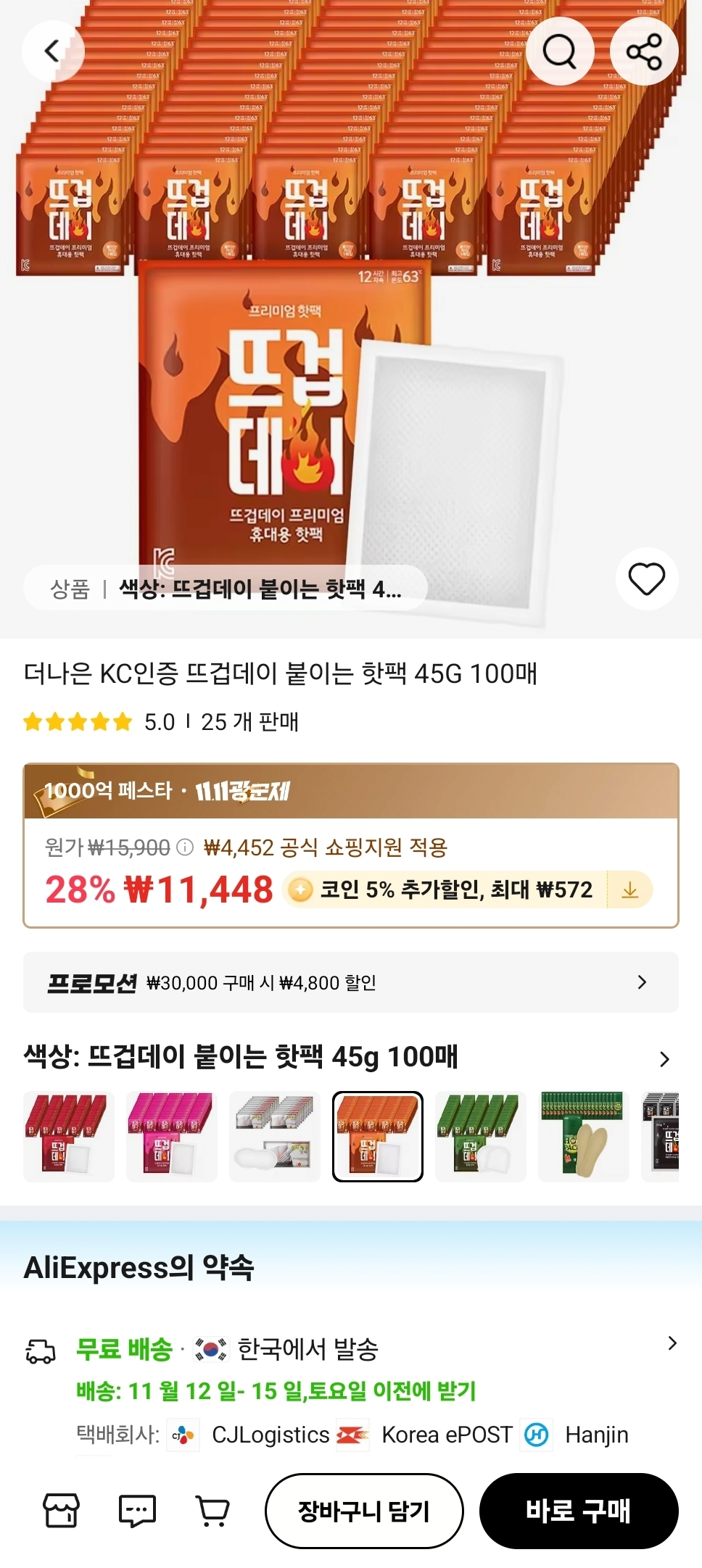Image resolution: width=702 pixels, height=1568 pixels.
Task: Expand the 색상 options chevron
Action: coord(664,1059)
